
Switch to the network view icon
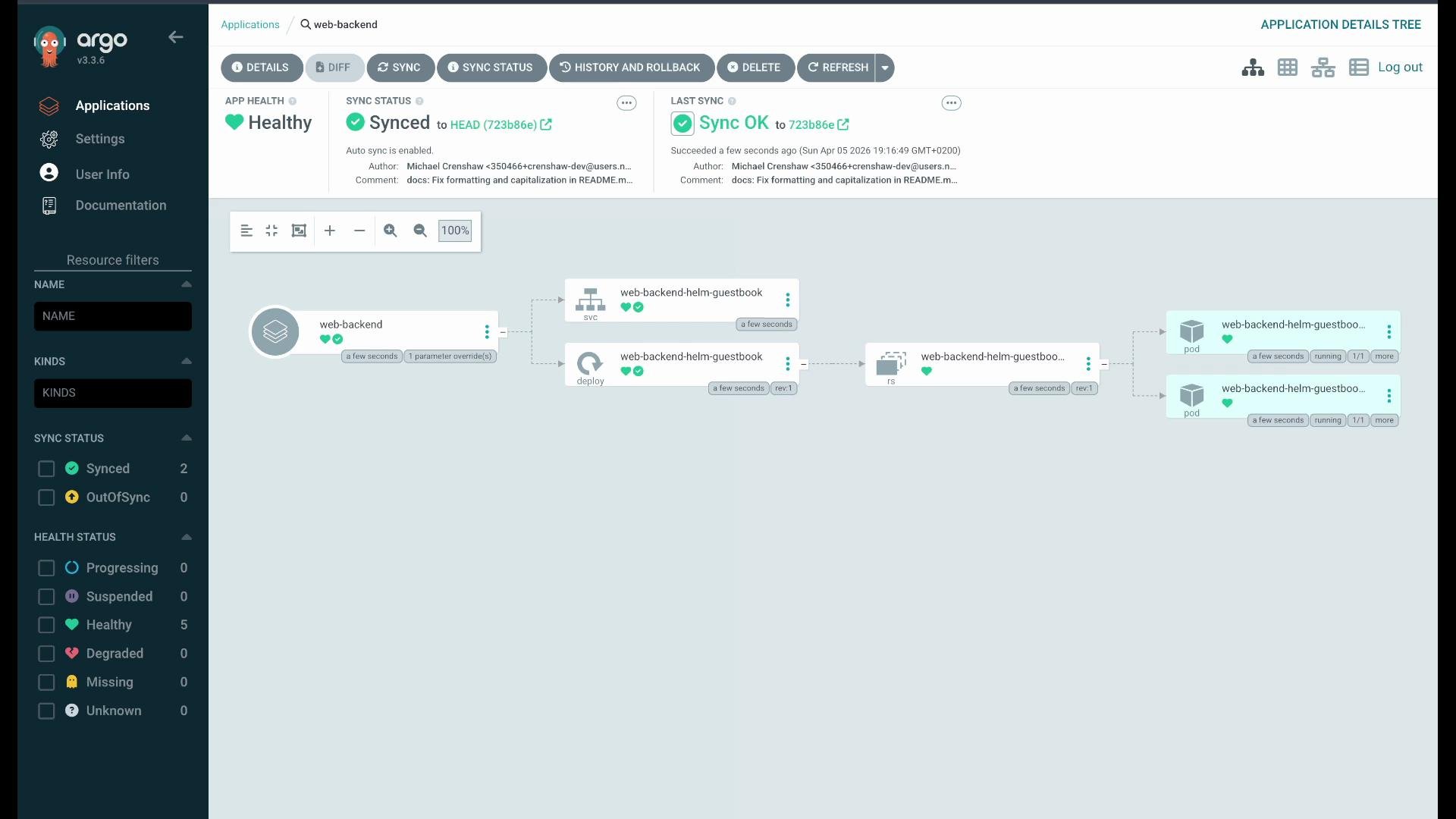tap(1323, 67)
